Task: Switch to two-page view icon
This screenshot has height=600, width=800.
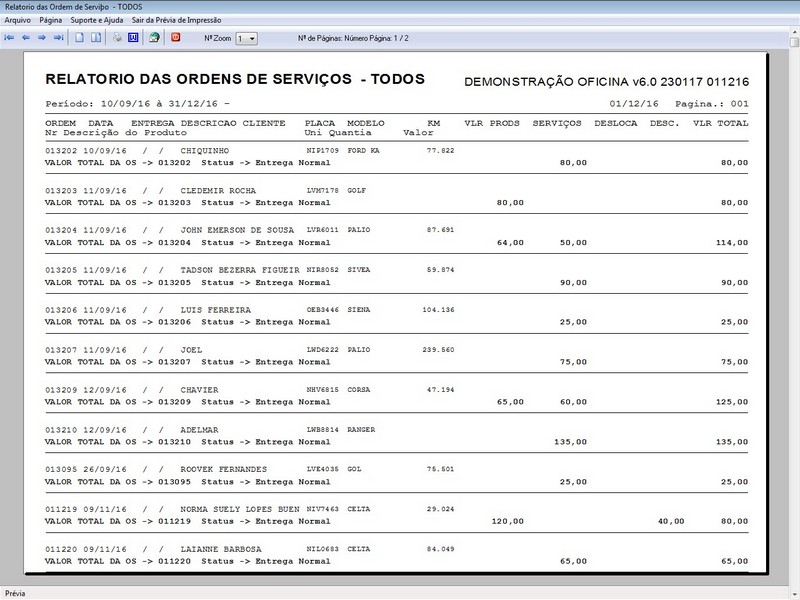Action: point(95,38)
